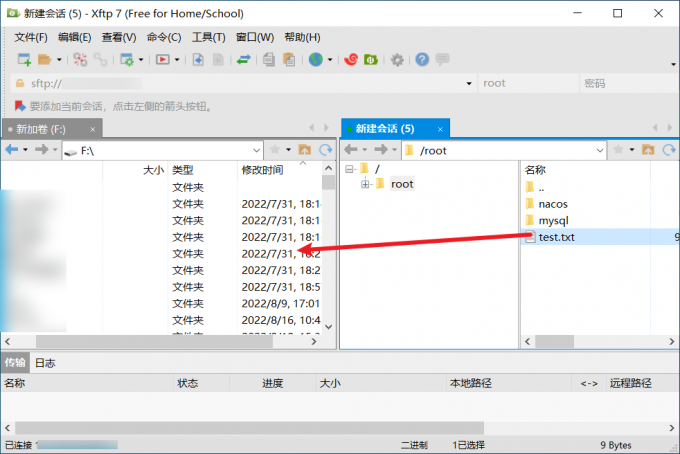
Task: Go to home folder in local pane
Action: (x=307, y=150)
